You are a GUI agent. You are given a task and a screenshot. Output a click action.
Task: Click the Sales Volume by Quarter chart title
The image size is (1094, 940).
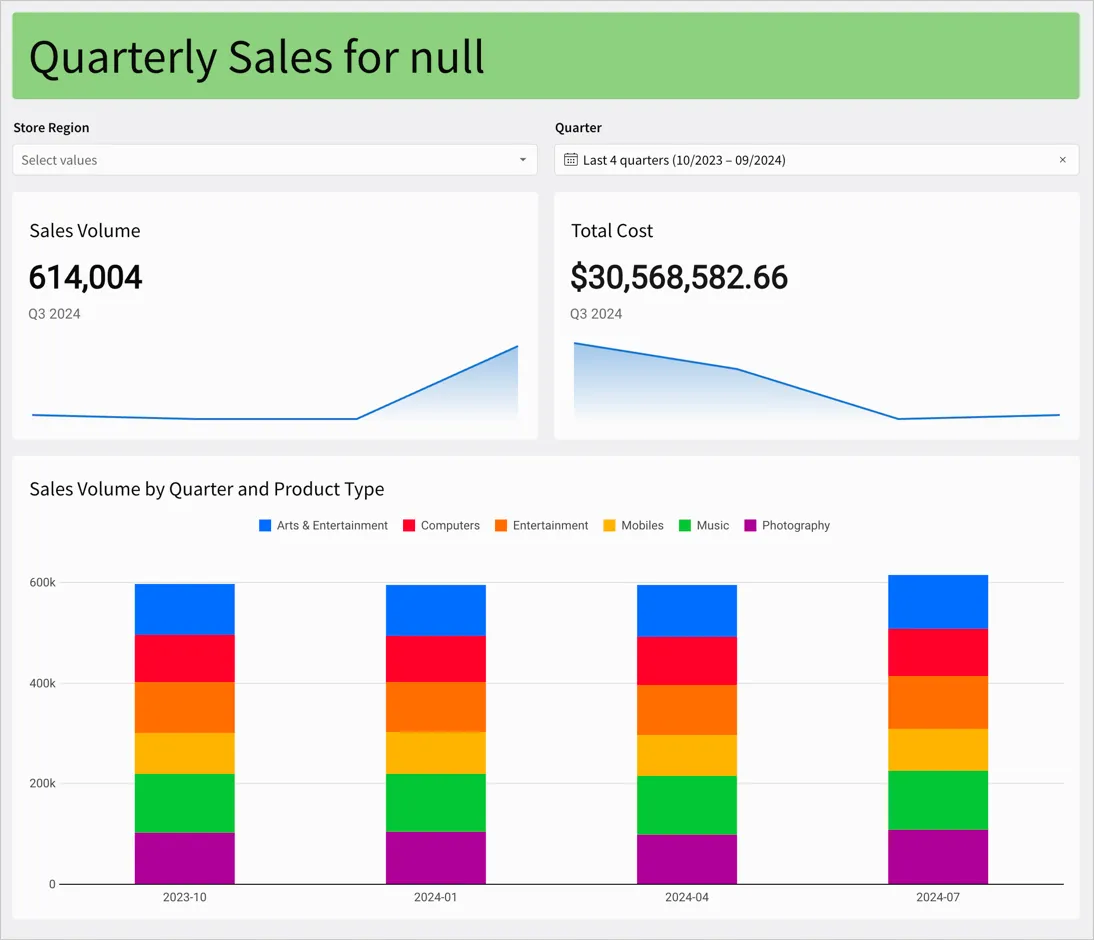coord(207,489)
